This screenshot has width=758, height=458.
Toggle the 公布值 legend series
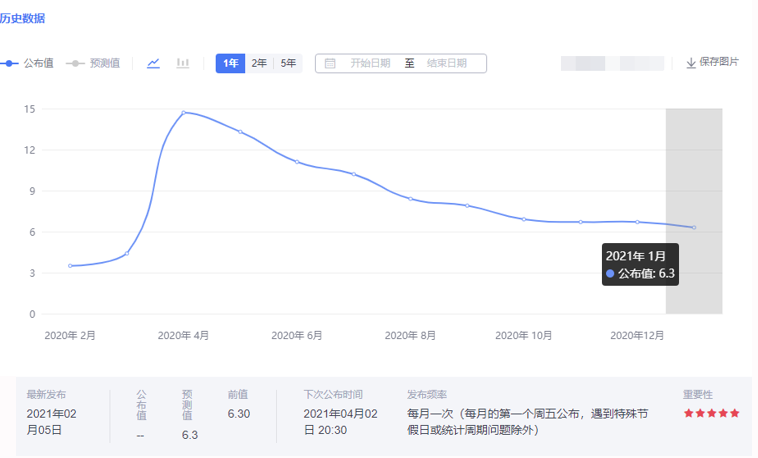click(x=27, y=63)
